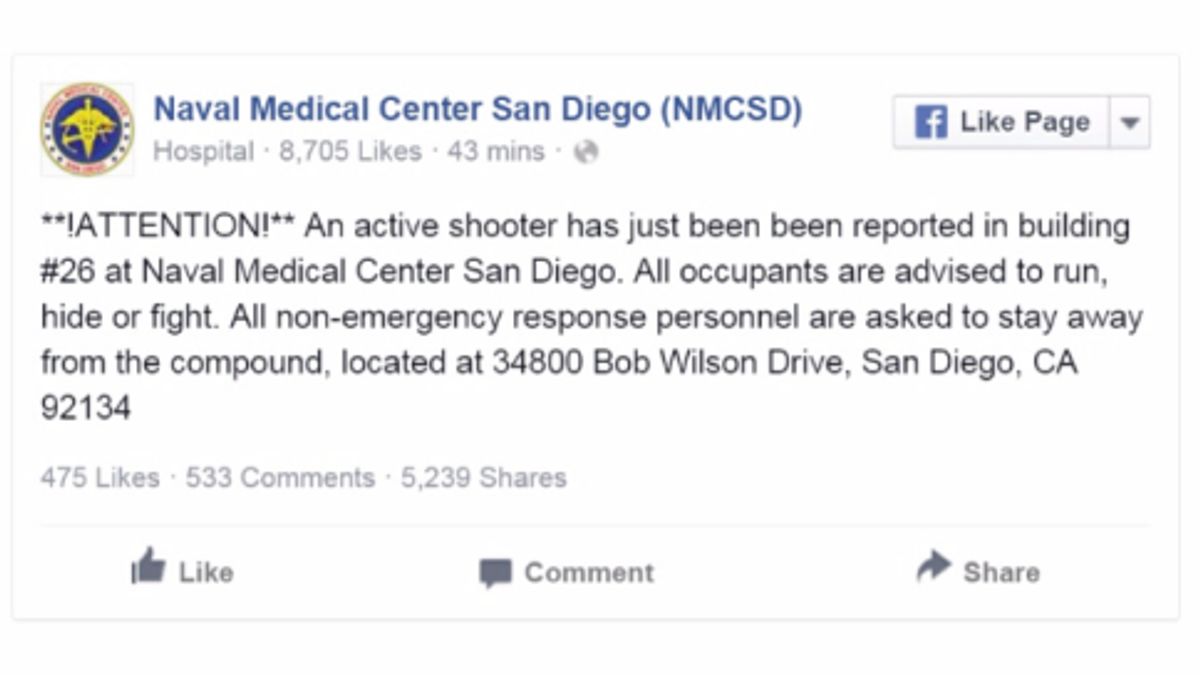Click the **!ATTENTION!** post text
The width and height of the screenshot is (1200, 675).
(168, 227)
